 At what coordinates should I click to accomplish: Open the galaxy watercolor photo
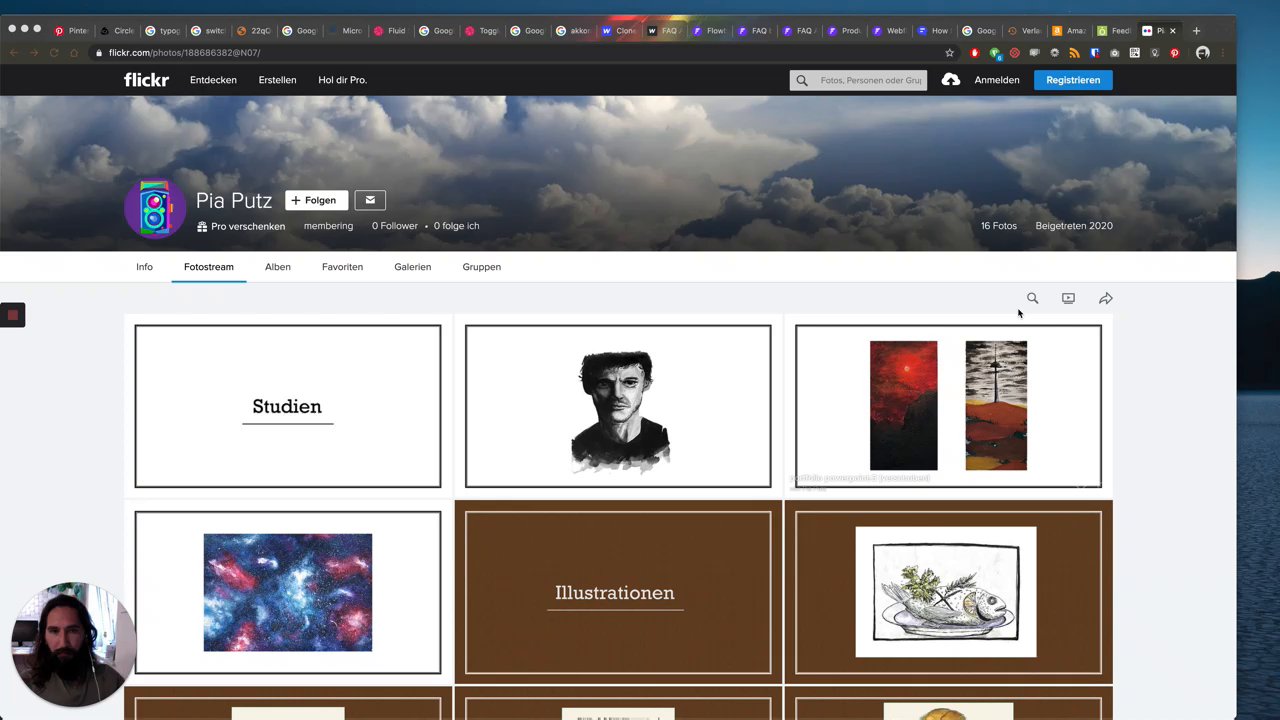pyautogui.click(x=288, y=592)
